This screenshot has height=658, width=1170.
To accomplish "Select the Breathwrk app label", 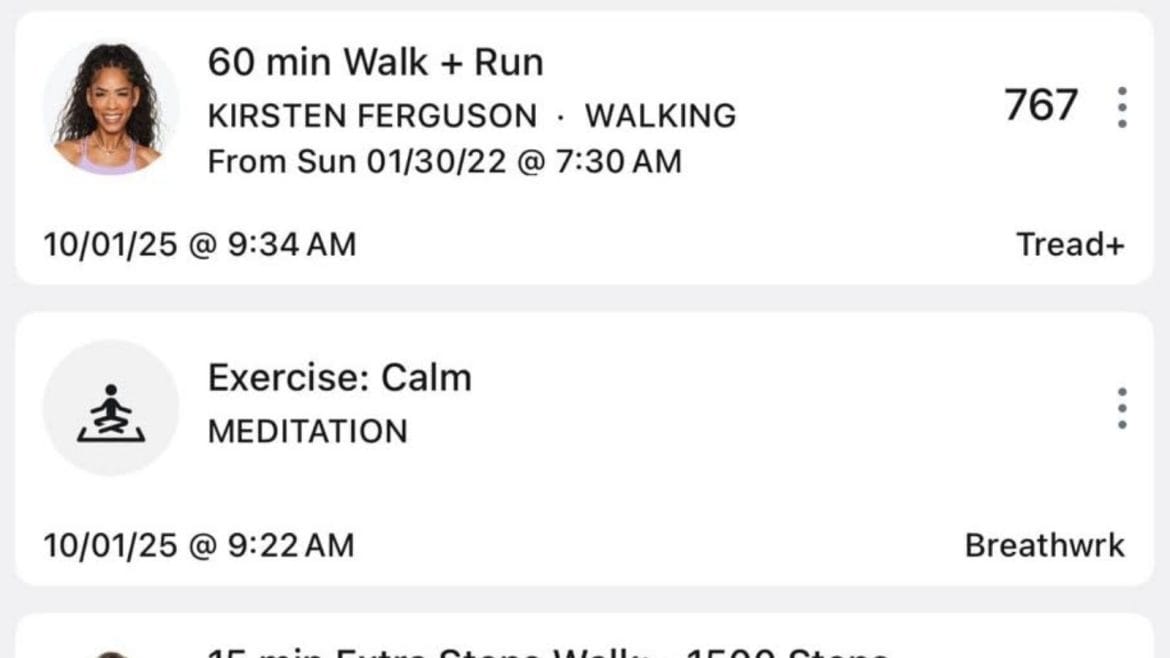I will (1044, 545).
